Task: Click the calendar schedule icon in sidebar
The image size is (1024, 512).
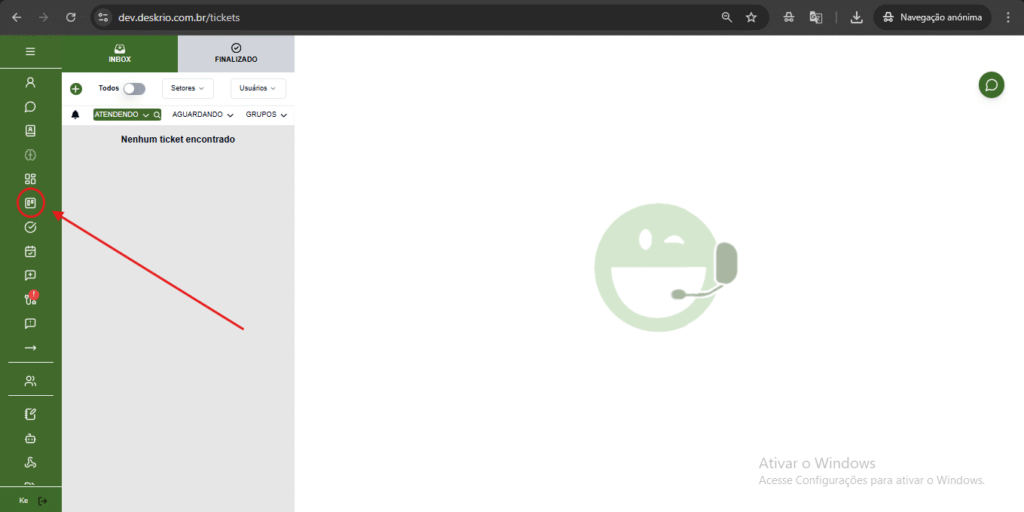Action: tap(30, 251)
